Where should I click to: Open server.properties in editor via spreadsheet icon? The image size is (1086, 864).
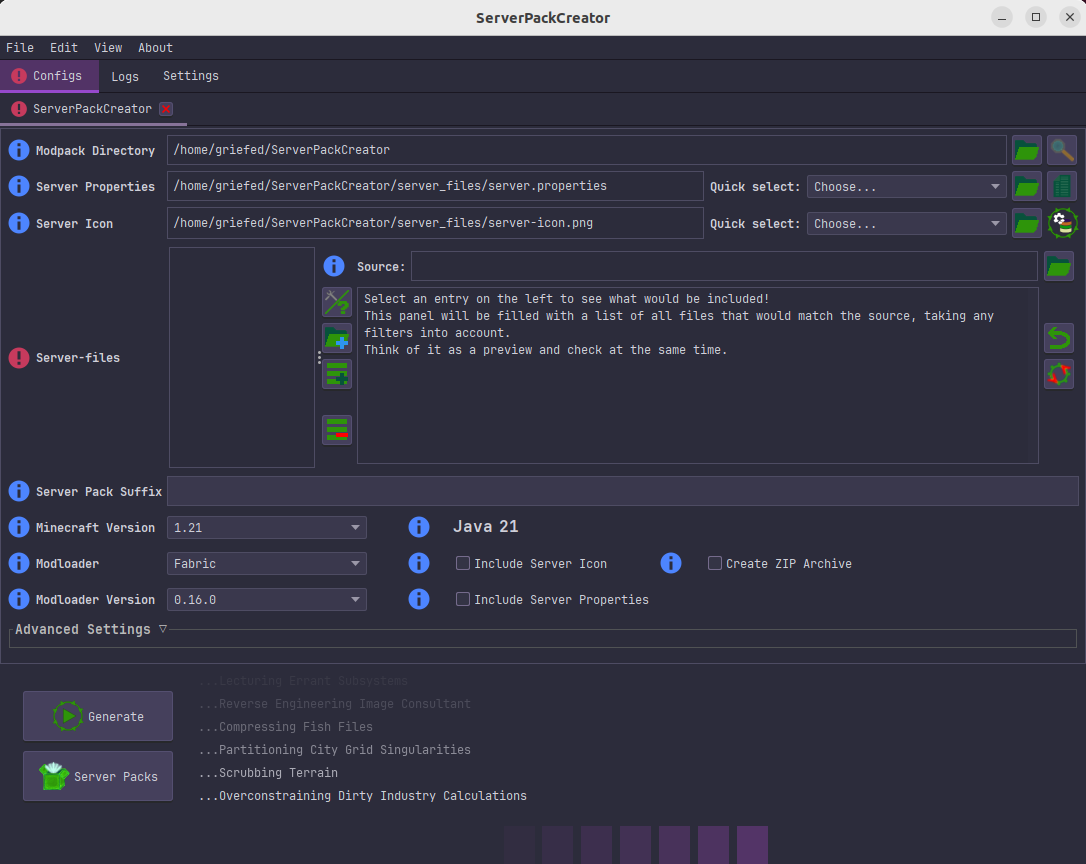click(x=1061, y=186)
